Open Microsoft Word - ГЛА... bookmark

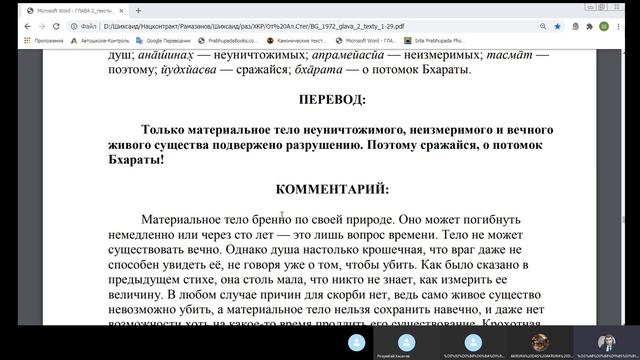[366, 40]
